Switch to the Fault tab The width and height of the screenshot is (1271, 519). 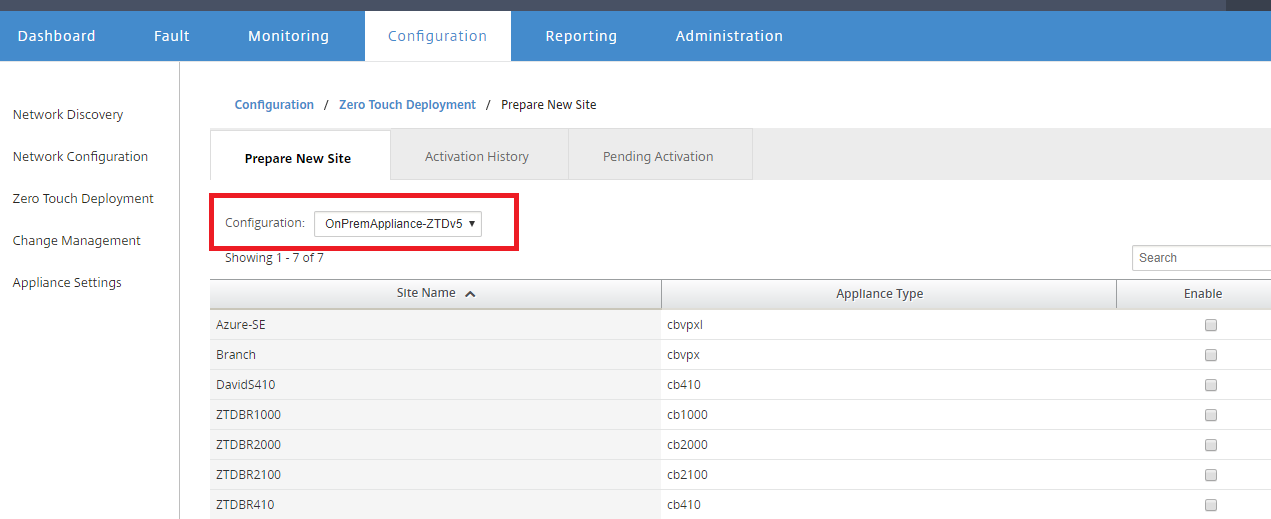[172, 36]
